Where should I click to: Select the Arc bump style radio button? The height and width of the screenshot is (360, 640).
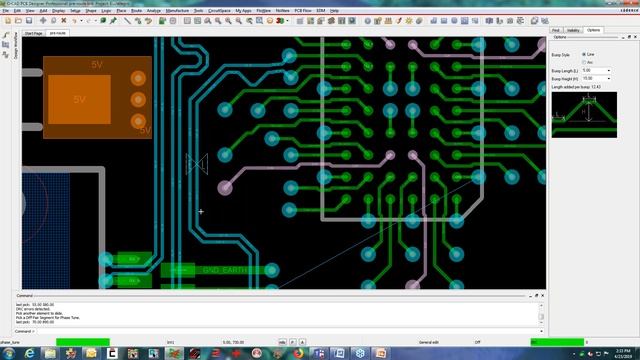584,62
